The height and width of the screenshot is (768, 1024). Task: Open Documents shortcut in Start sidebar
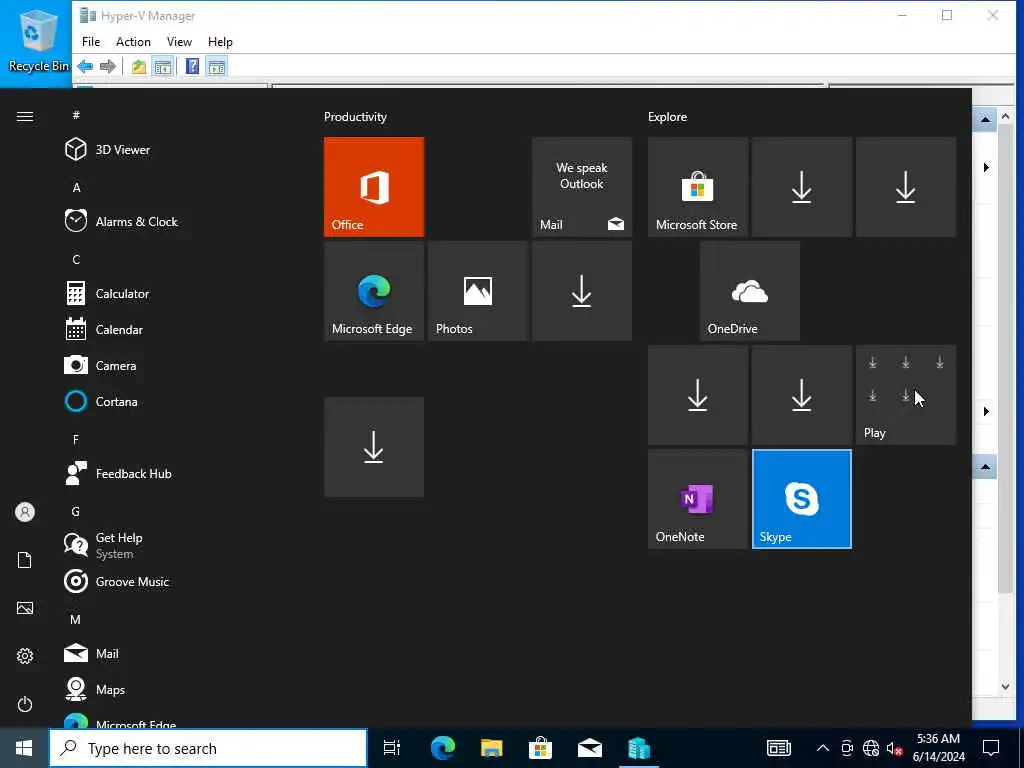pos(25,560)
